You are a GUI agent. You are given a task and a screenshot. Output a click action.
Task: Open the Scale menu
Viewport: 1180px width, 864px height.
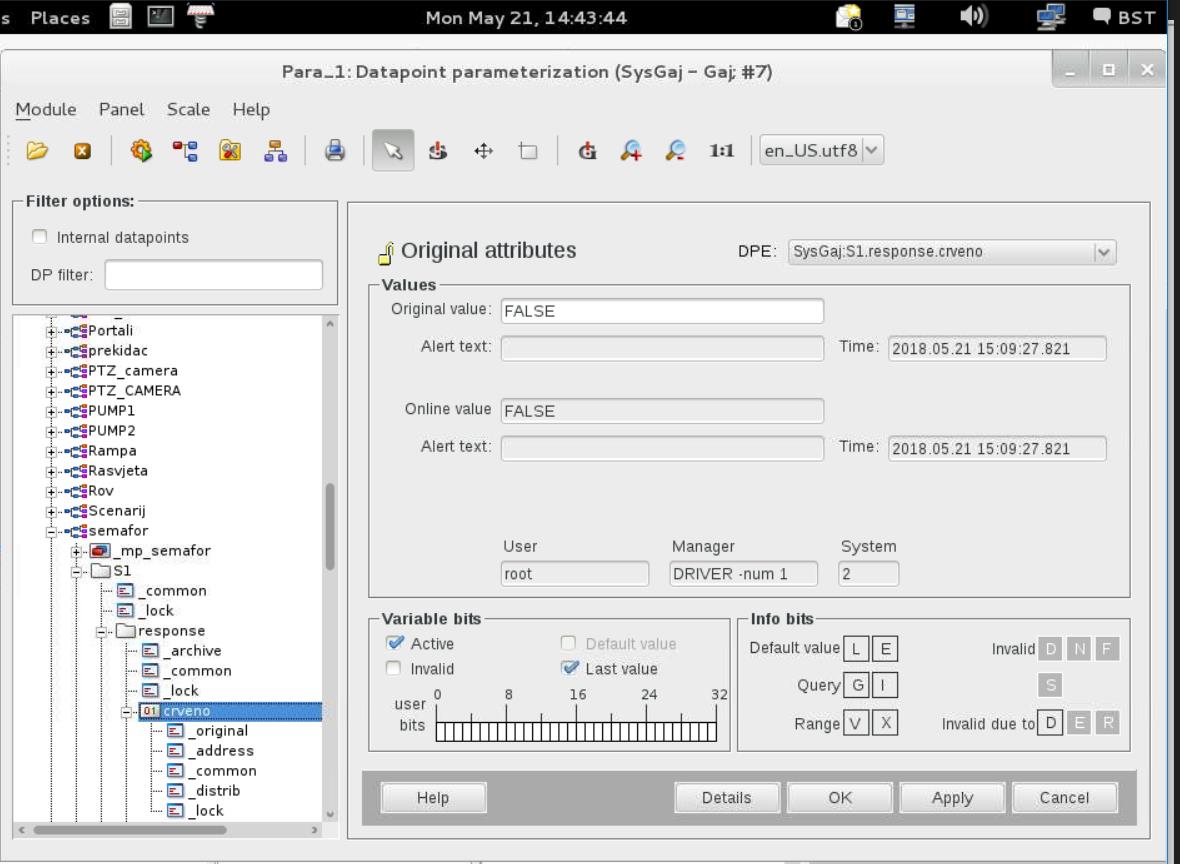pyautogui.click(x=188, y=109)
